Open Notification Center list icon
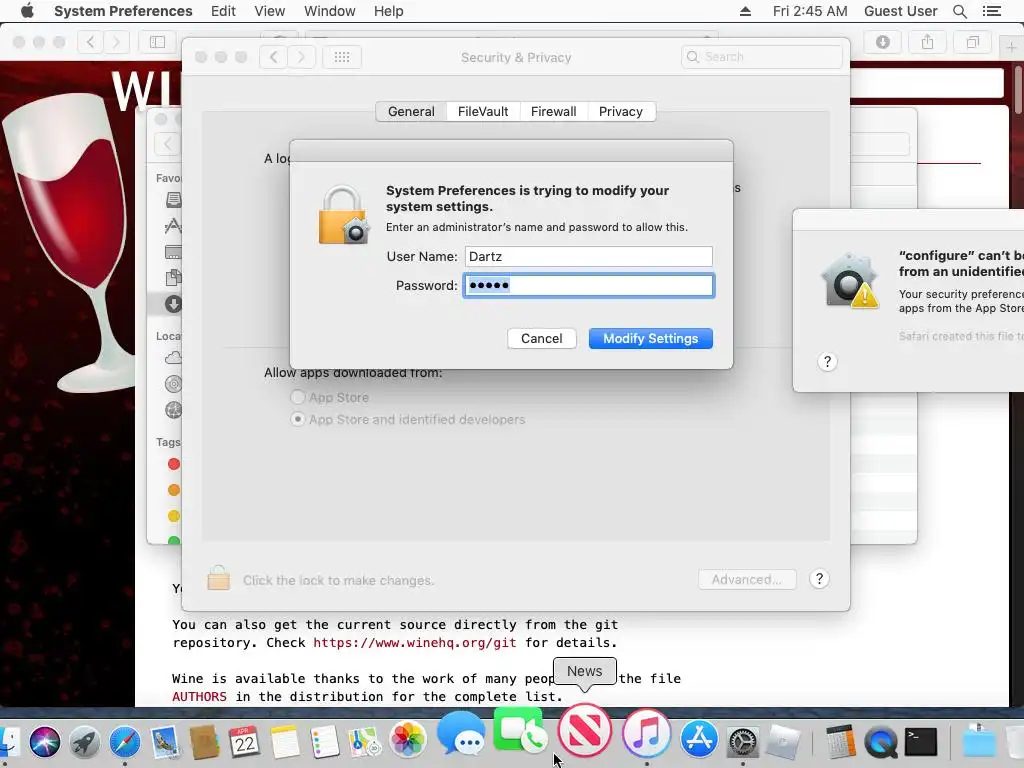The width and height of the screenshot is (1024, 768). [x=991, y=11]
